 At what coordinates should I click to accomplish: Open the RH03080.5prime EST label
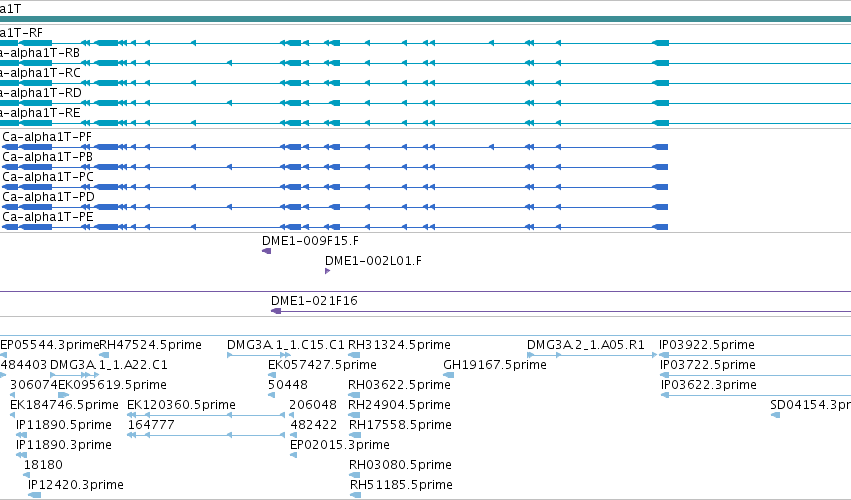tap(401, 465)
